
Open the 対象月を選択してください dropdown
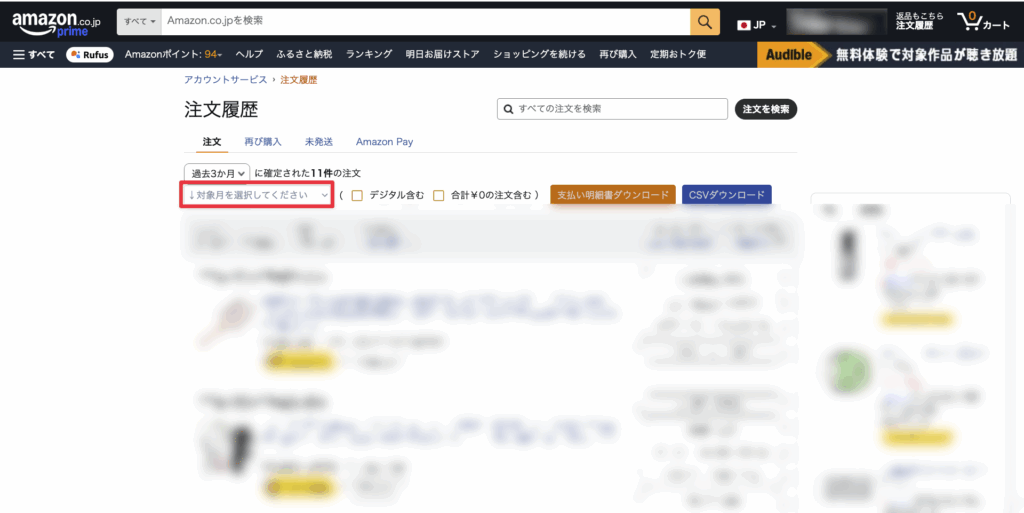257,195
